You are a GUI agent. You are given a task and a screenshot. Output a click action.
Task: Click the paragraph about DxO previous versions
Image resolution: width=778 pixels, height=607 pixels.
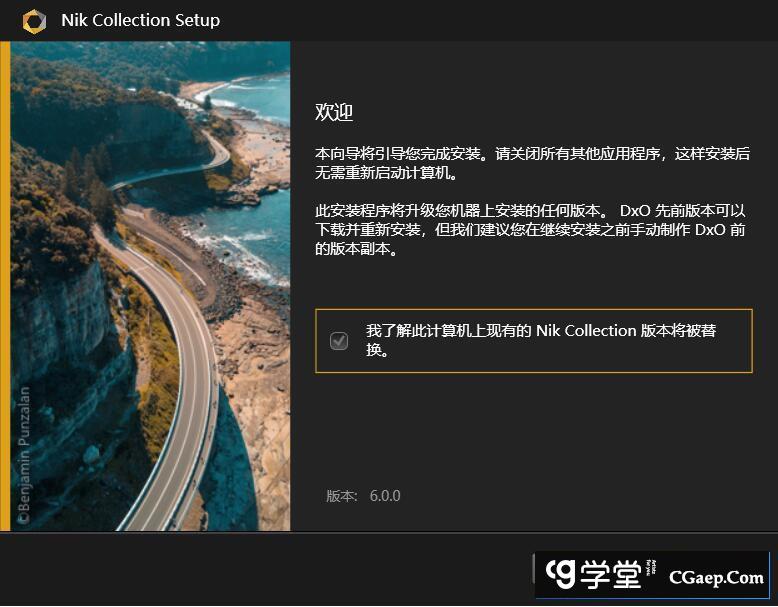pyautogui.click(x=530, y=229)
